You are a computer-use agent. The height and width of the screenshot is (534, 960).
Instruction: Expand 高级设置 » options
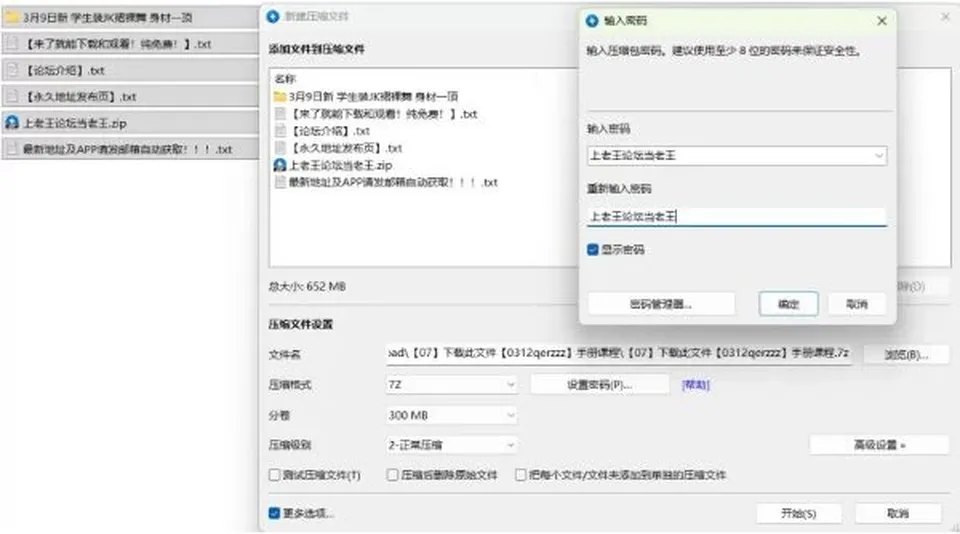(x=879, y=445)
